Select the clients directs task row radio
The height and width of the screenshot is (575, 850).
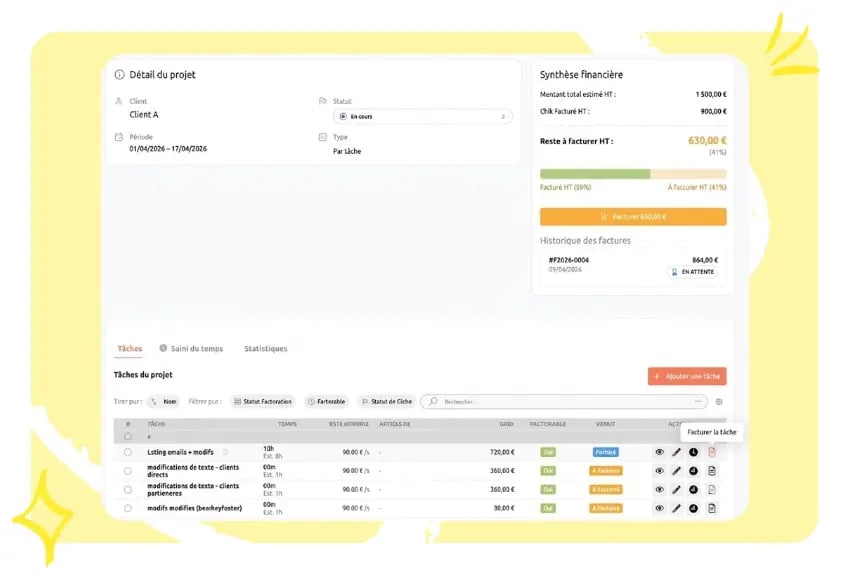tap(128, 471)
